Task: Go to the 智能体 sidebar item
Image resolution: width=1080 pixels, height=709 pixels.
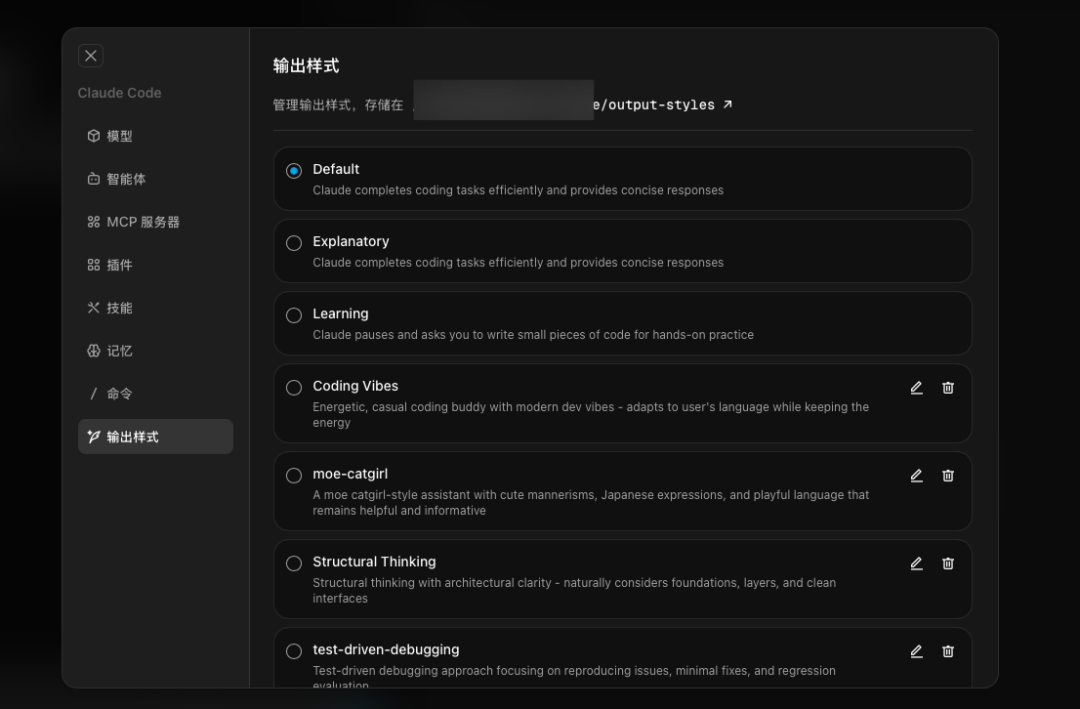Action: 125,179
